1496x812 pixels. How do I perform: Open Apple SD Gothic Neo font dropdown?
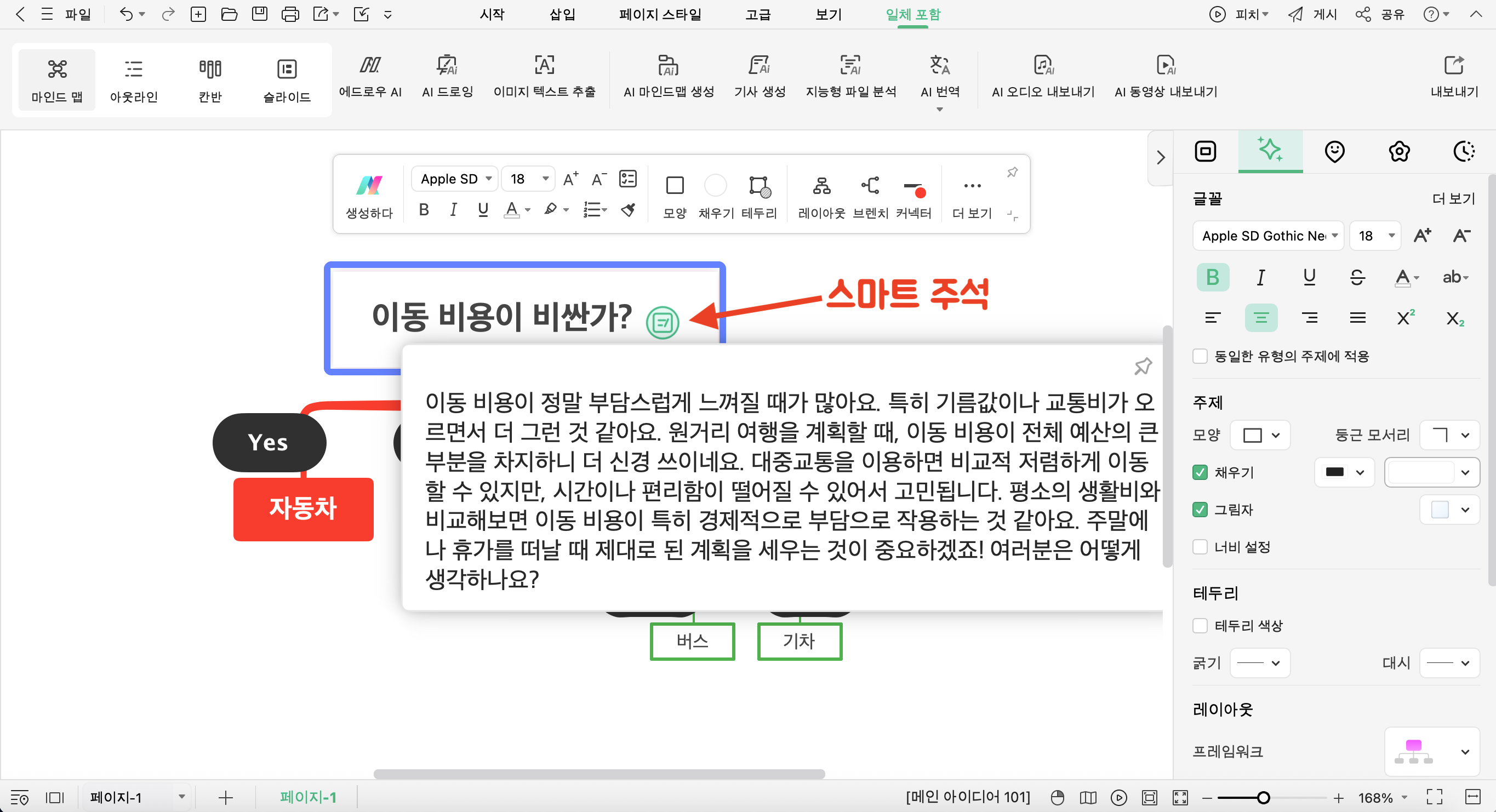(1269, 236)
